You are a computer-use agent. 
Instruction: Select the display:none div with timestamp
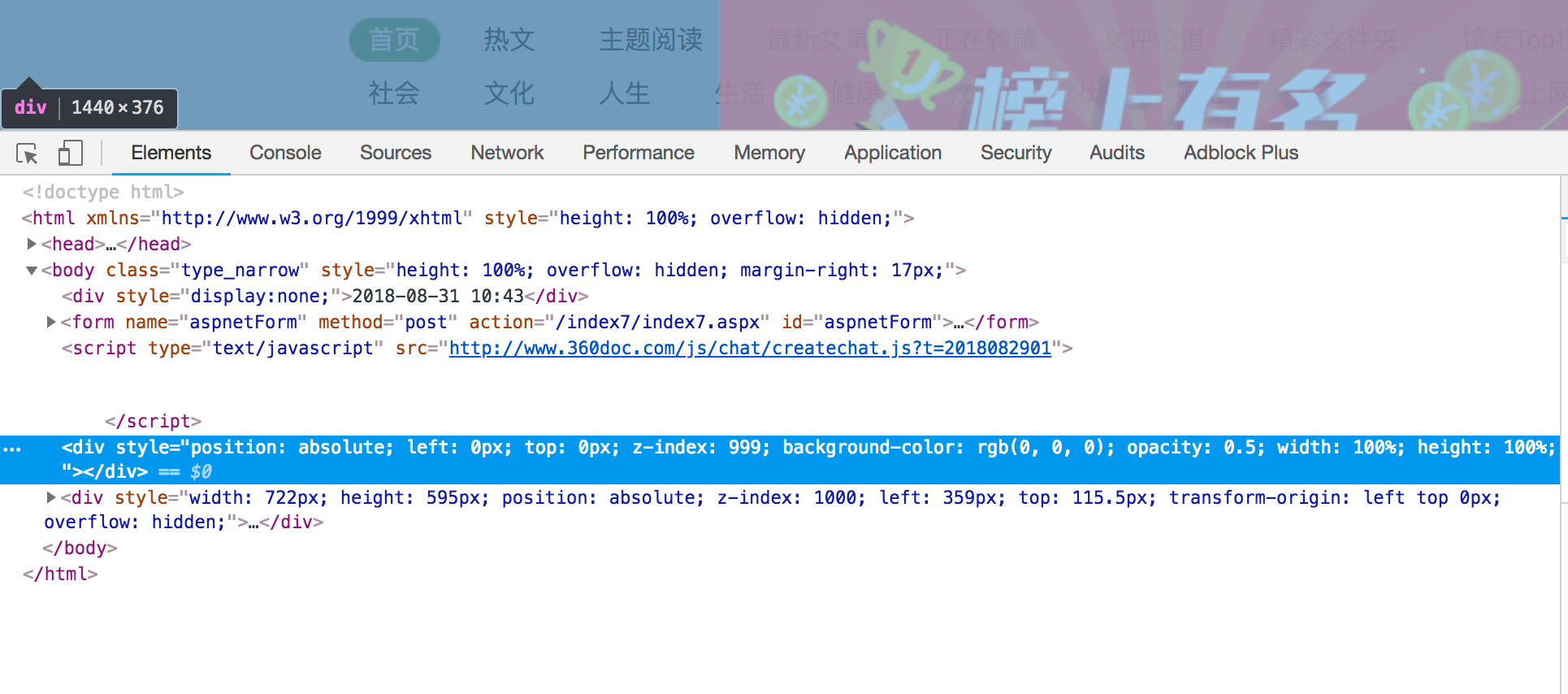coord(325,297)
